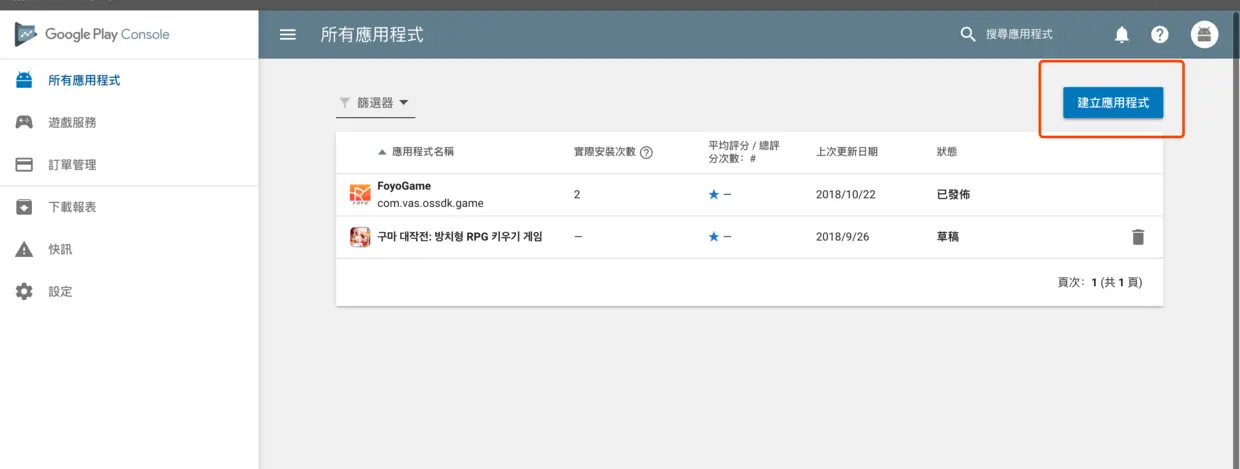
Task: Click the 建立應用程式 button
Action: coord(1113,102)
